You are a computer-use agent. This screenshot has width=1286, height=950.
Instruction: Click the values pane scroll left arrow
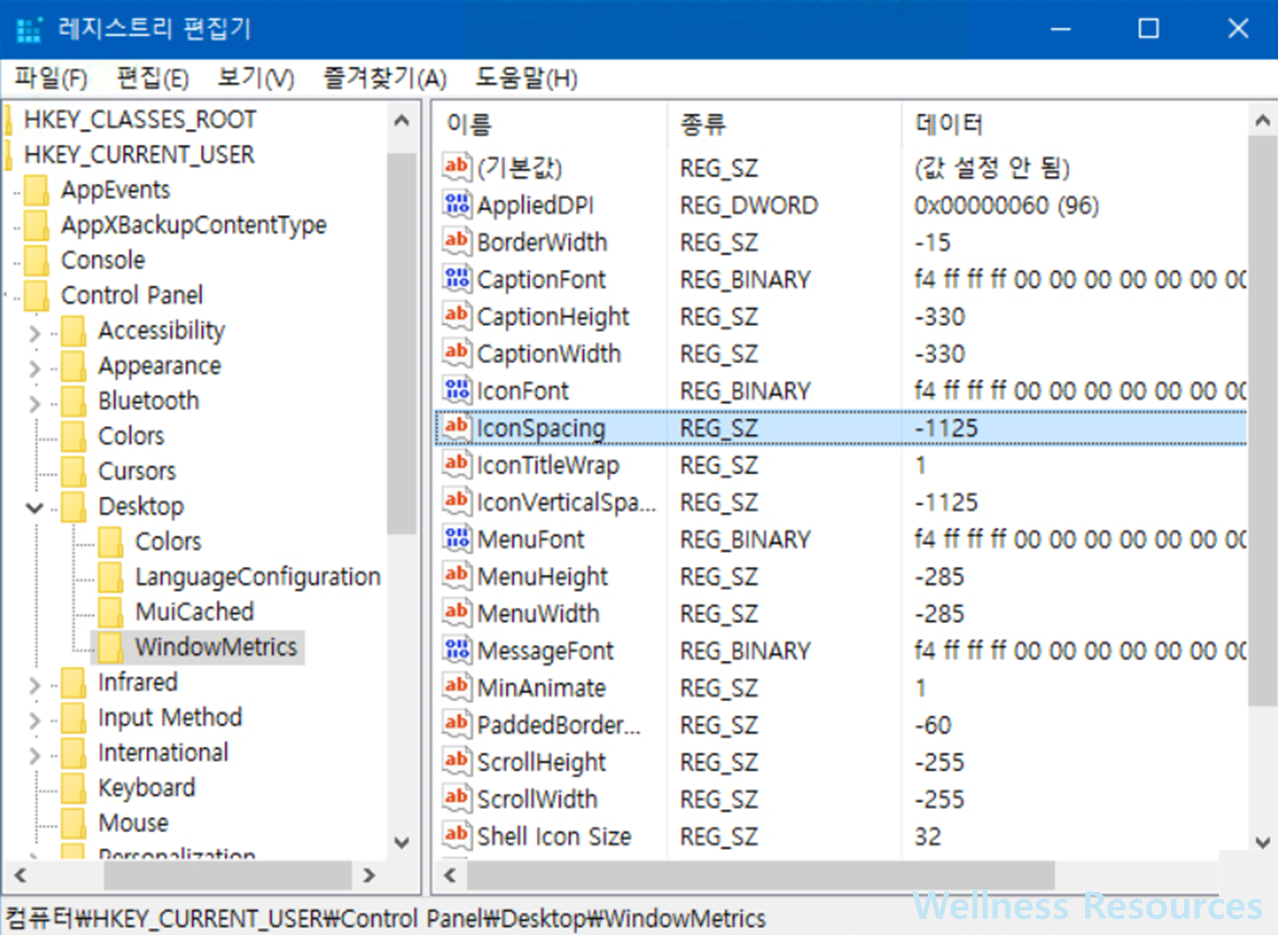coord(451,876)
